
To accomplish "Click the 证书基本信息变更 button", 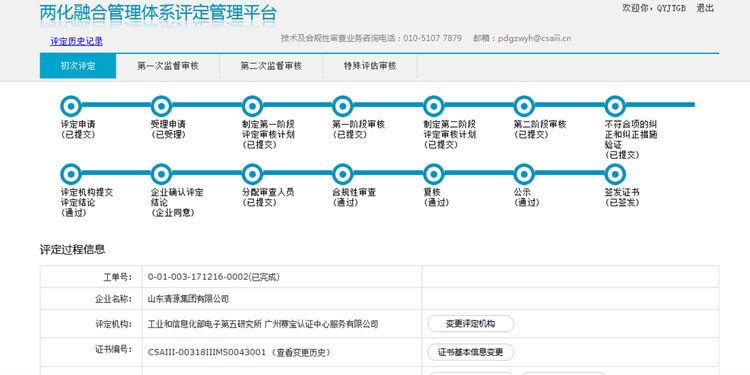I will 471,353.
